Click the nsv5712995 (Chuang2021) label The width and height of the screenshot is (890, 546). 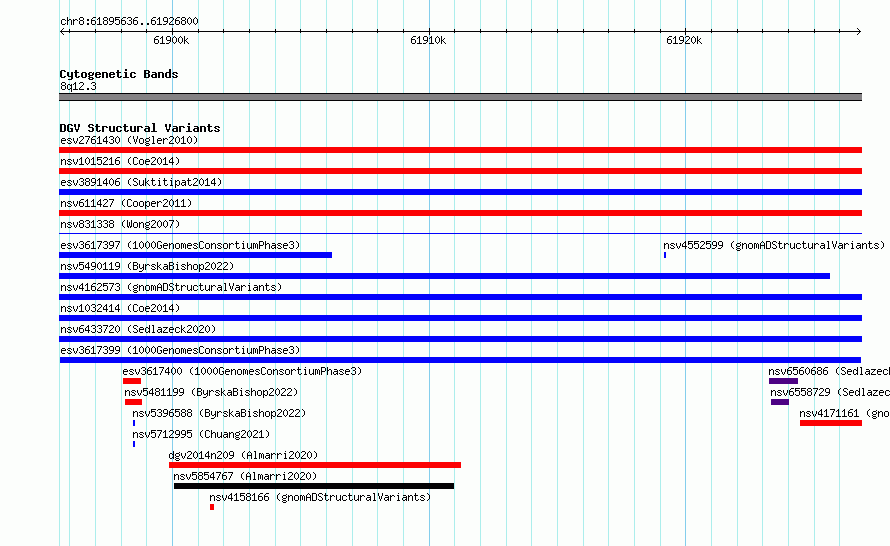point(201,434)
